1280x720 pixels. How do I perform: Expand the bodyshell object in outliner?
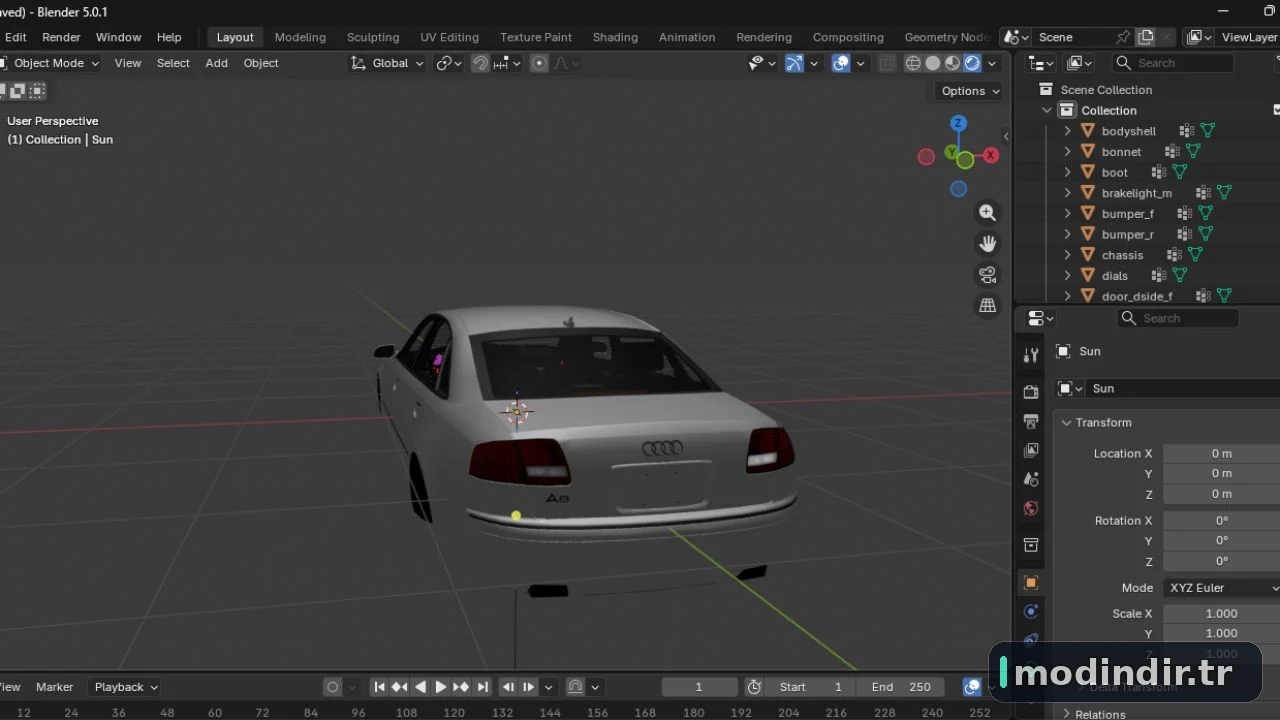(1067, 131)
